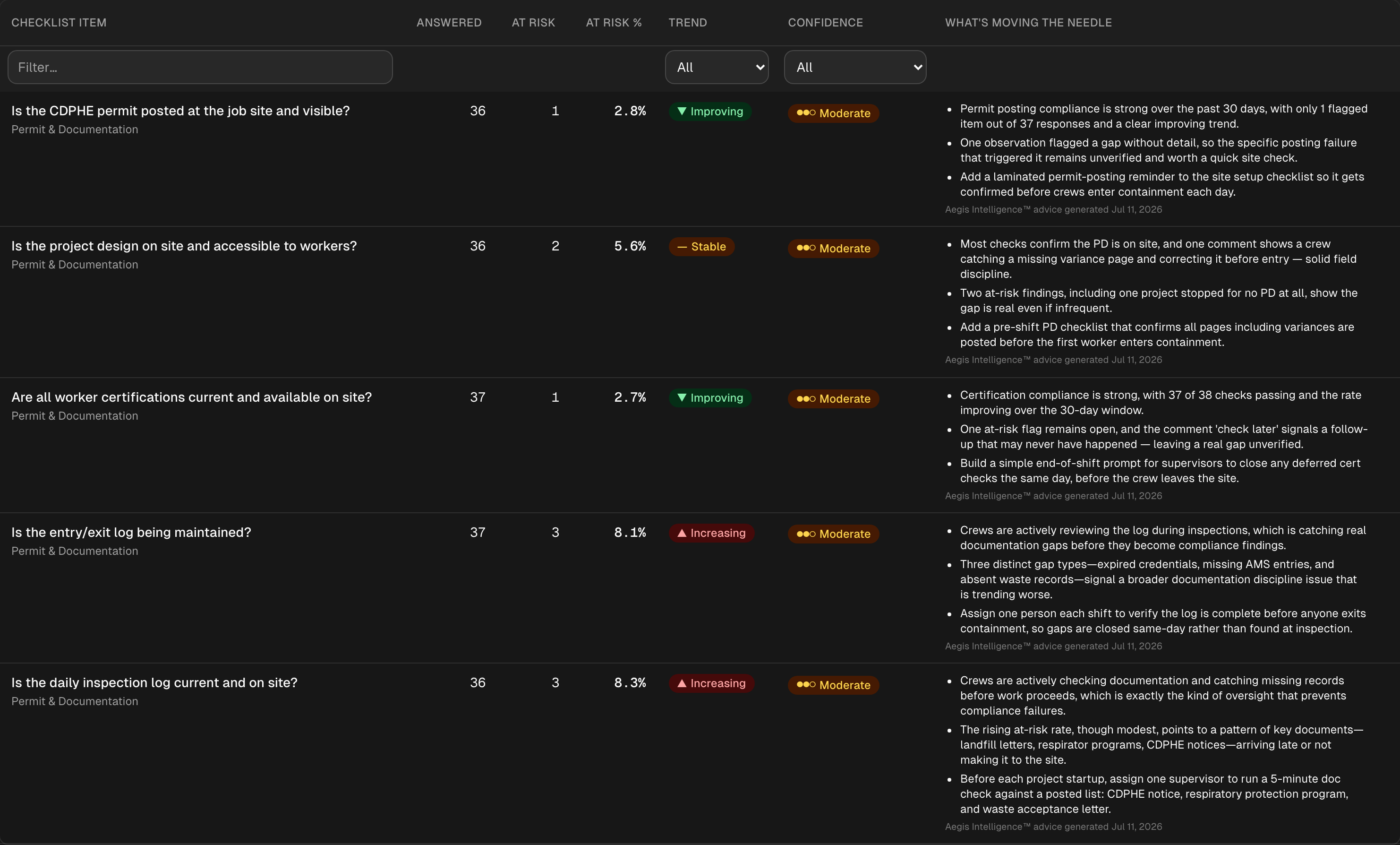Click the Moderate confidence badge on daily inspection row
1400x845 pixels.
click(833, 685)
